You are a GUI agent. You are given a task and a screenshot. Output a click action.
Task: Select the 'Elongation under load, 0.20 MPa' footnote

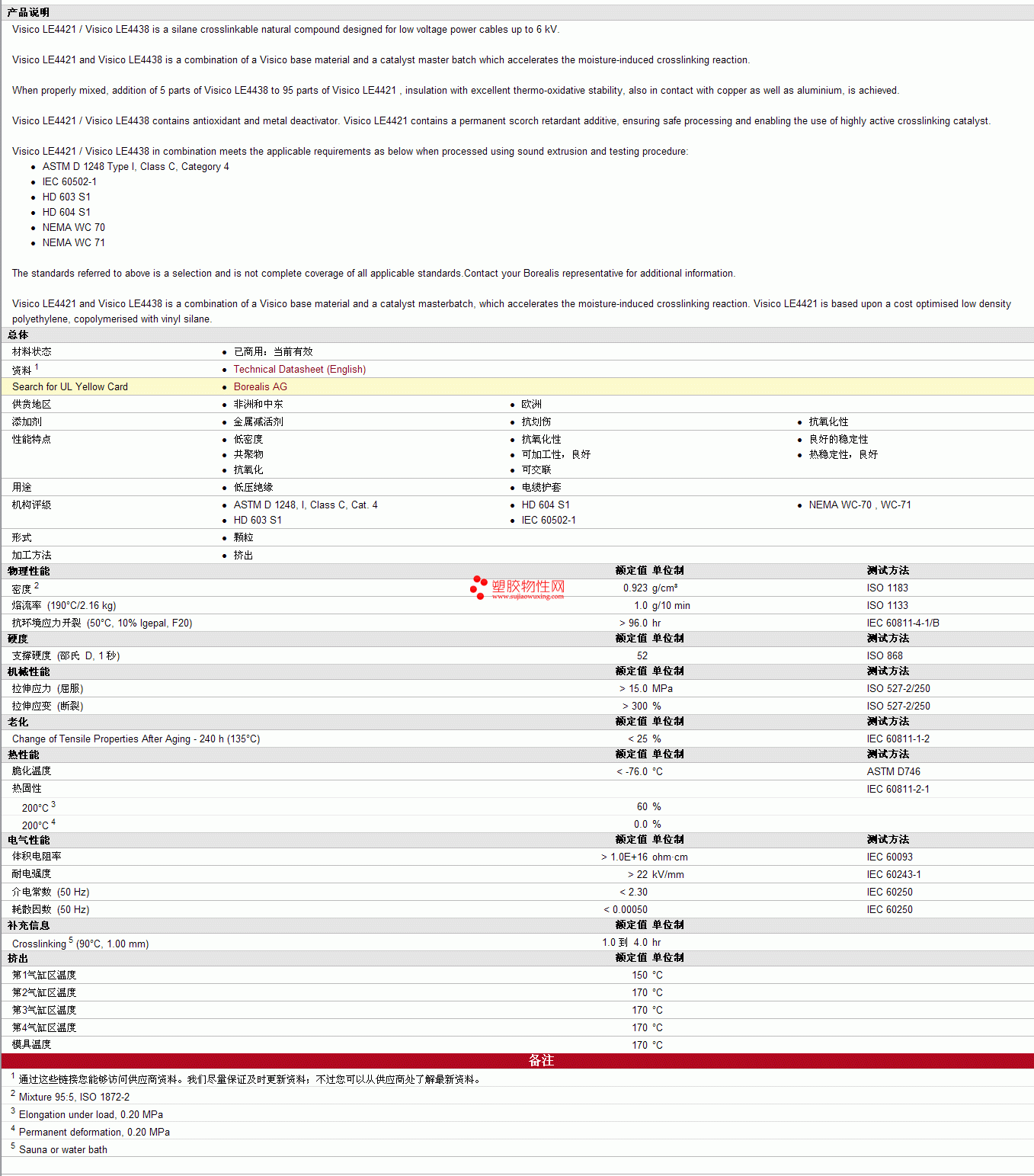pyautogui.click(x=91, y=1114)
